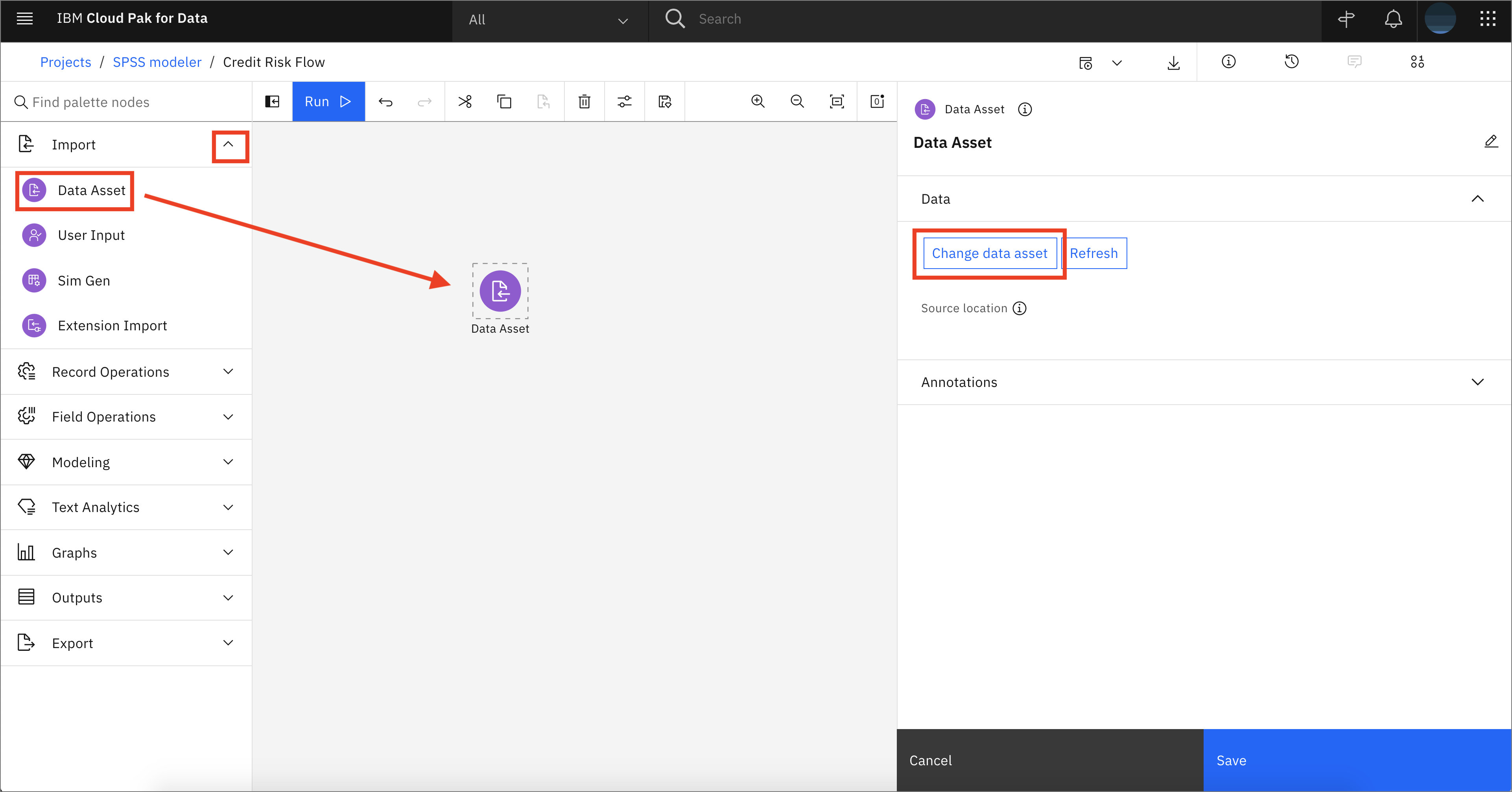Click the scissors cut icon

(x=465, y=102)
